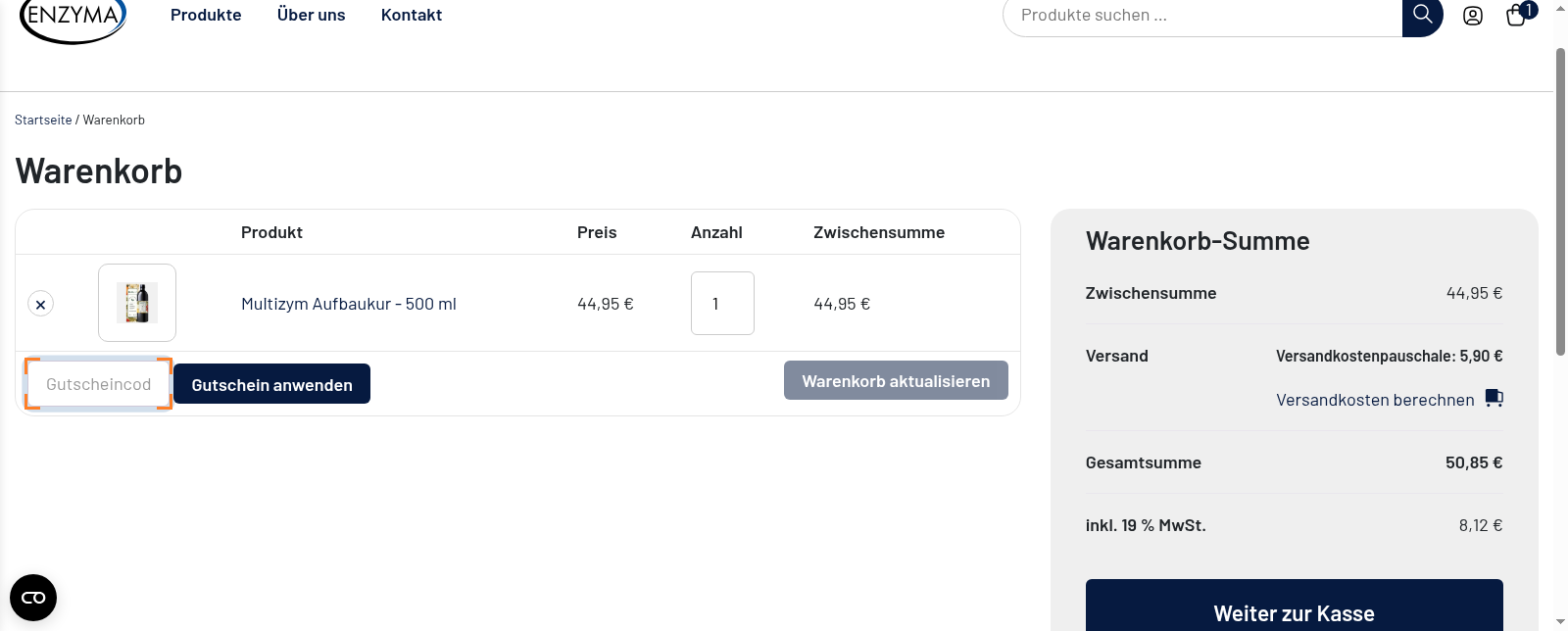Select Über uns in the navigation
Viewport: 1568px width, 631px height.
[x=311, y=14]
